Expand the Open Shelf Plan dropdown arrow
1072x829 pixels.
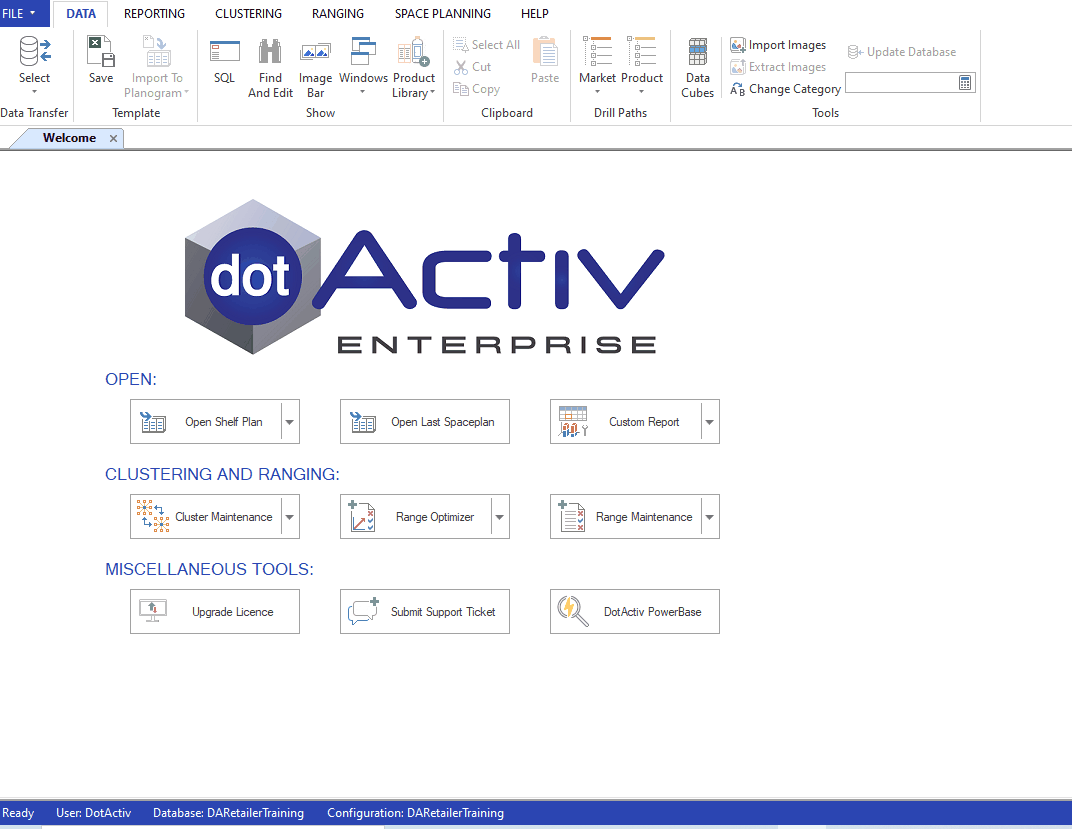[290, 422]
